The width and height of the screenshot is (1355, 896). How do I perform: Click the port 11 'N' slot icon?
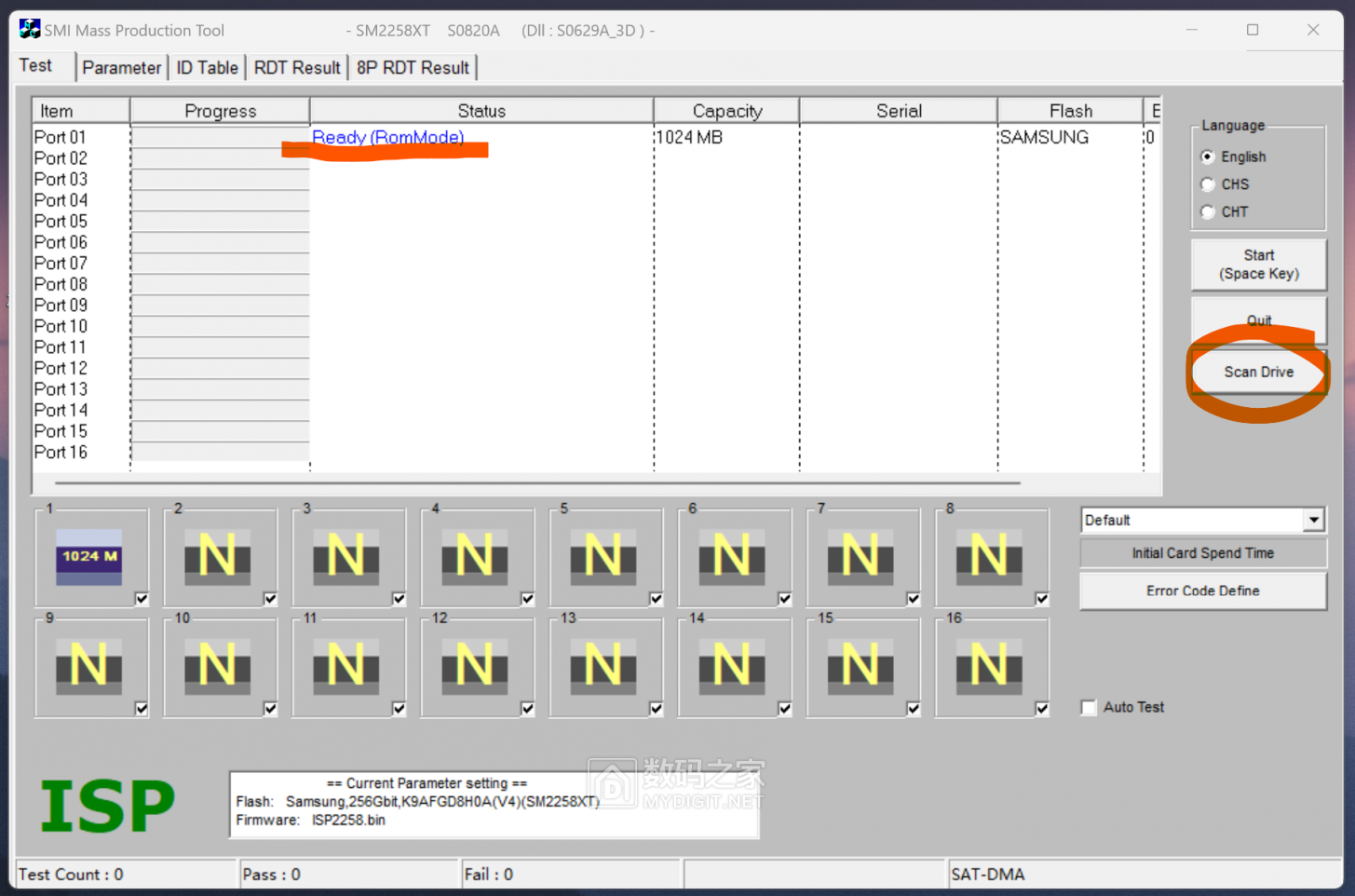tap(346, 667)
